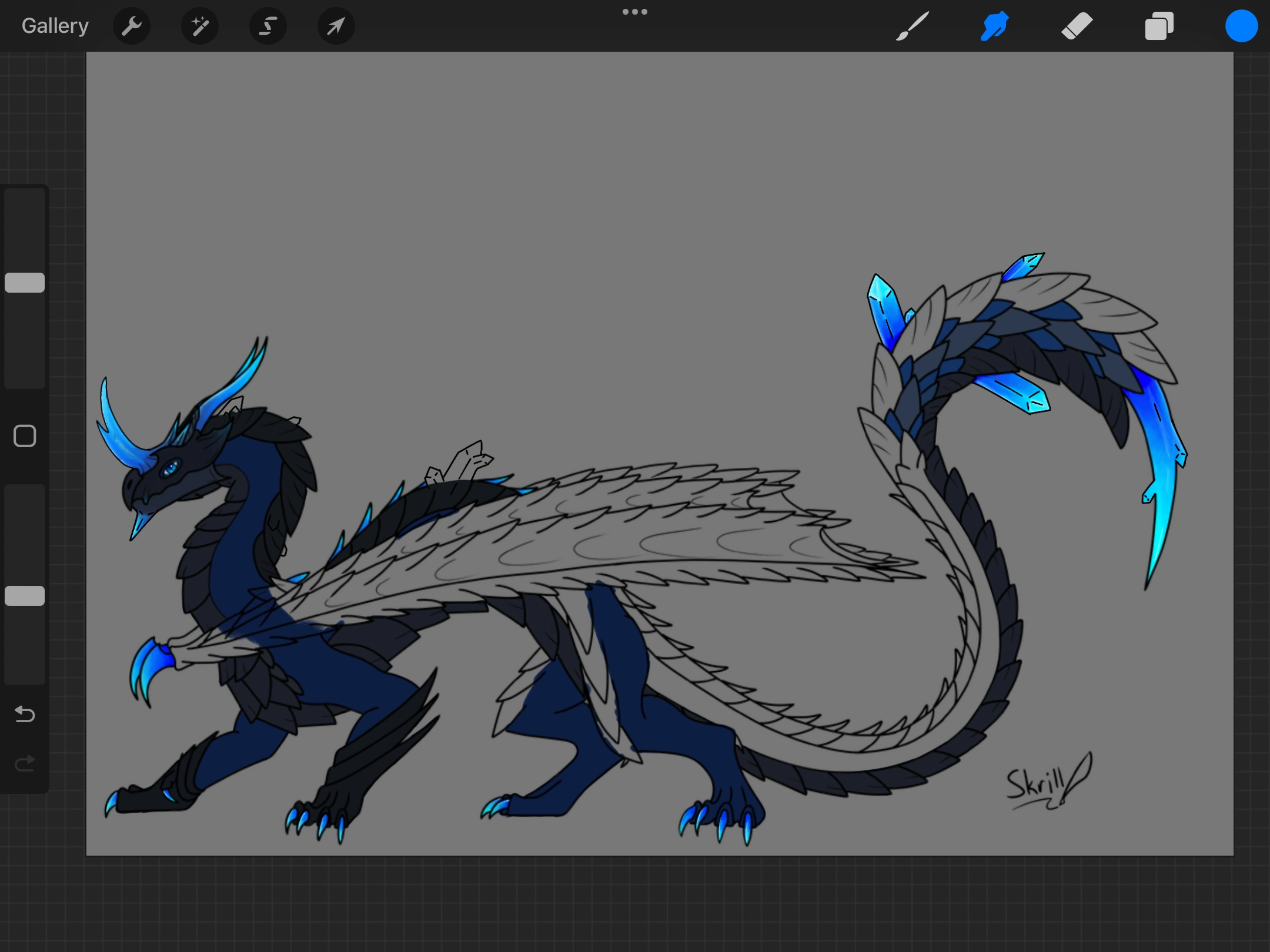Open the Actions menu with the wrench icon

132,25
